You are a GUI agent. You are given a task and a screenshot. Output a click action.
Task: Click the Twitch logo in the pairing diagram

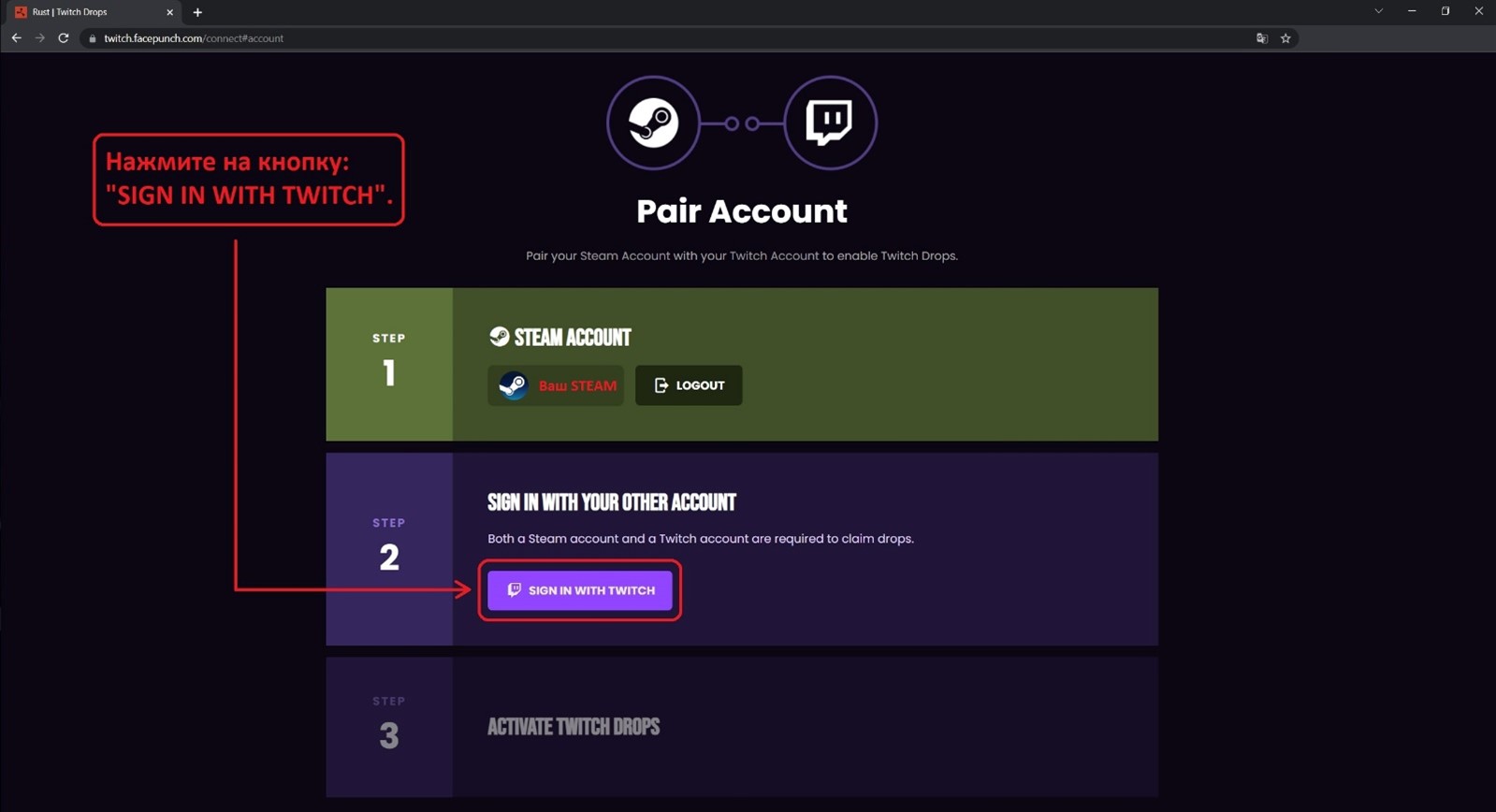click(x=829, y=123)
